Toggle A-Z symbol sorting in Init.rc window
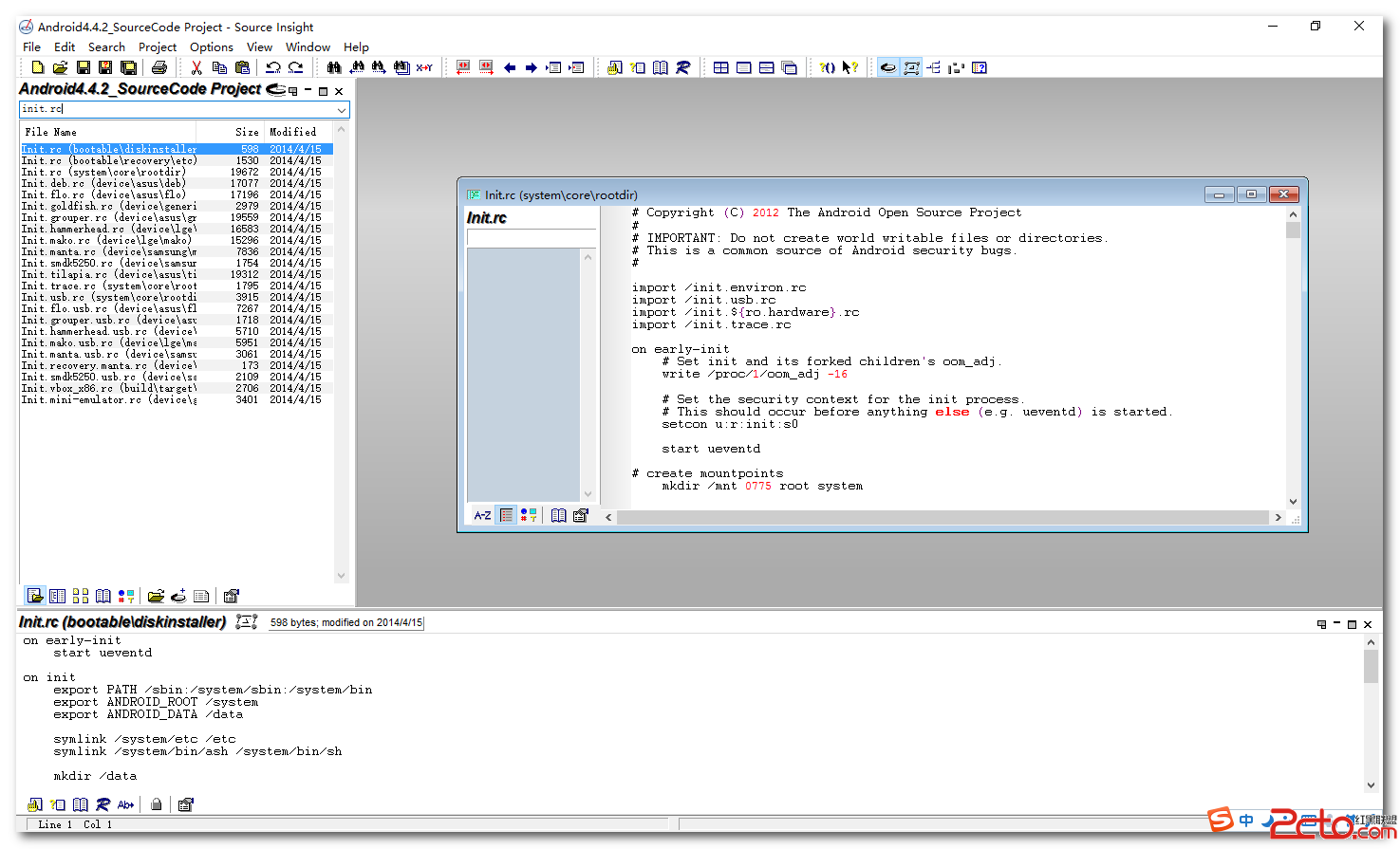This screenshot has width=1400, height=849. pos(482,515)
